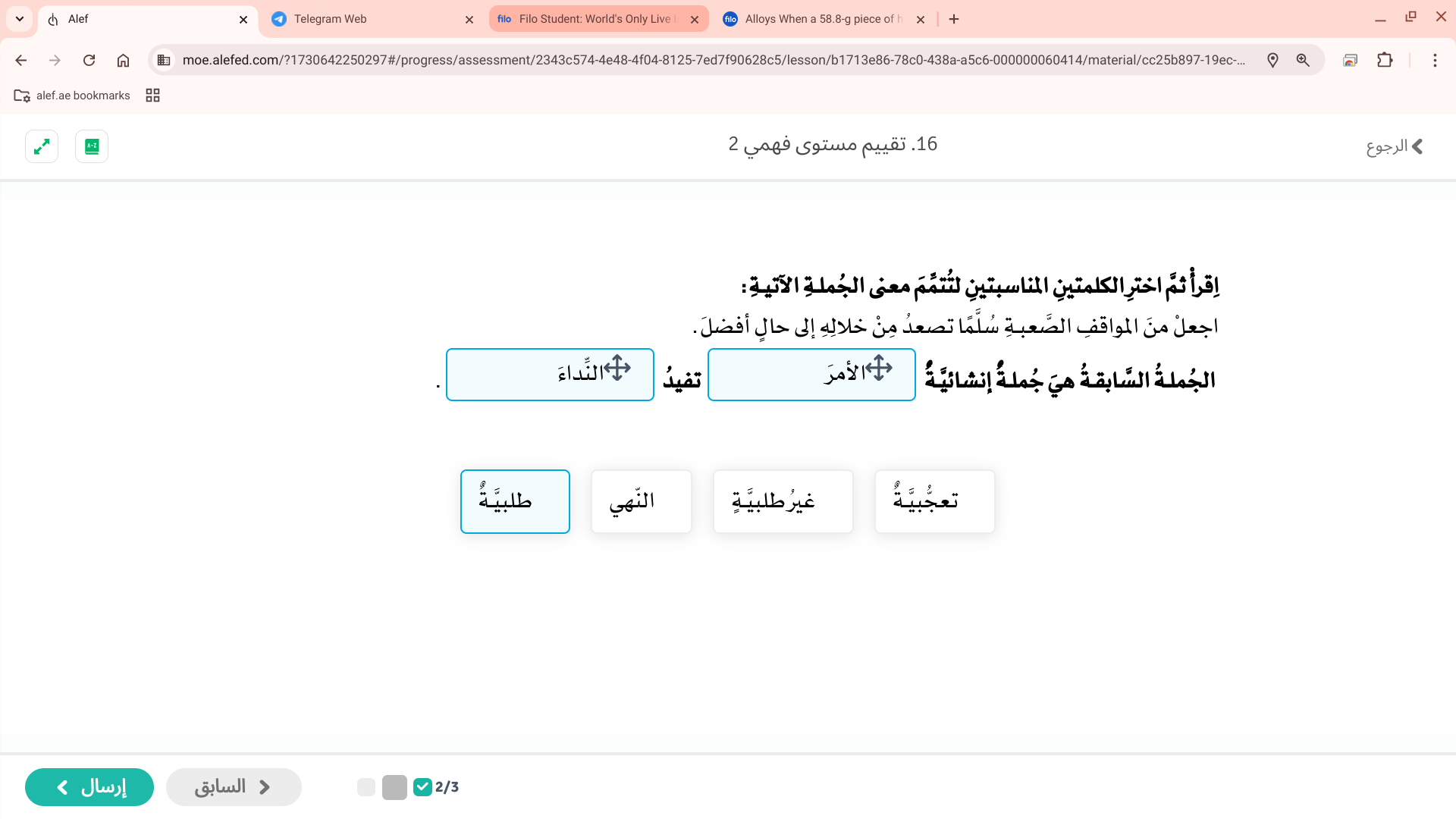The width and height of the screenshot is (1456, 819).
Task: Select the طلبية answer option
Action: [x=515, y=501]
